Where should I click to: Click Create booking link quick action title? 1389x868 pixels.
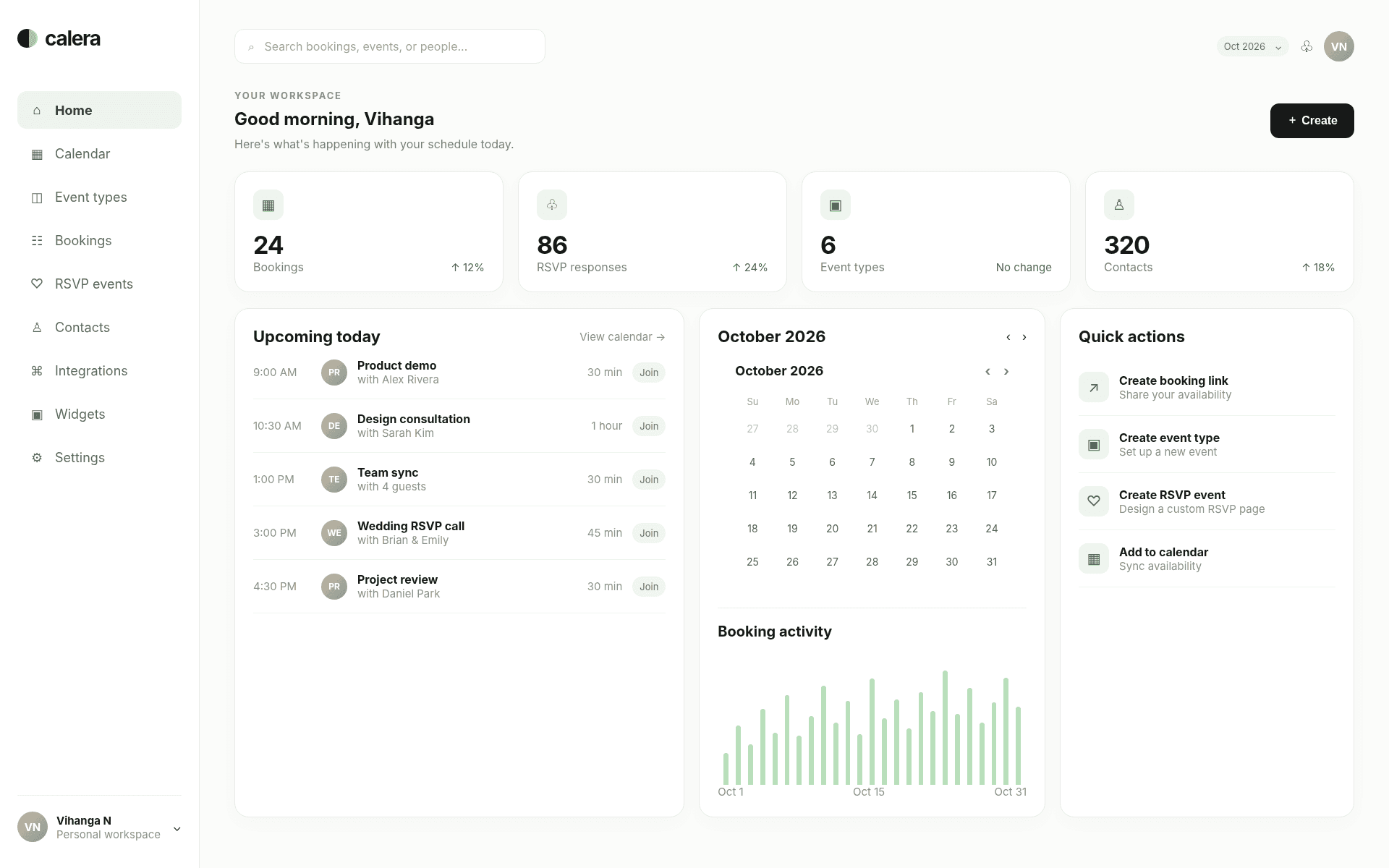point(1173,380)
